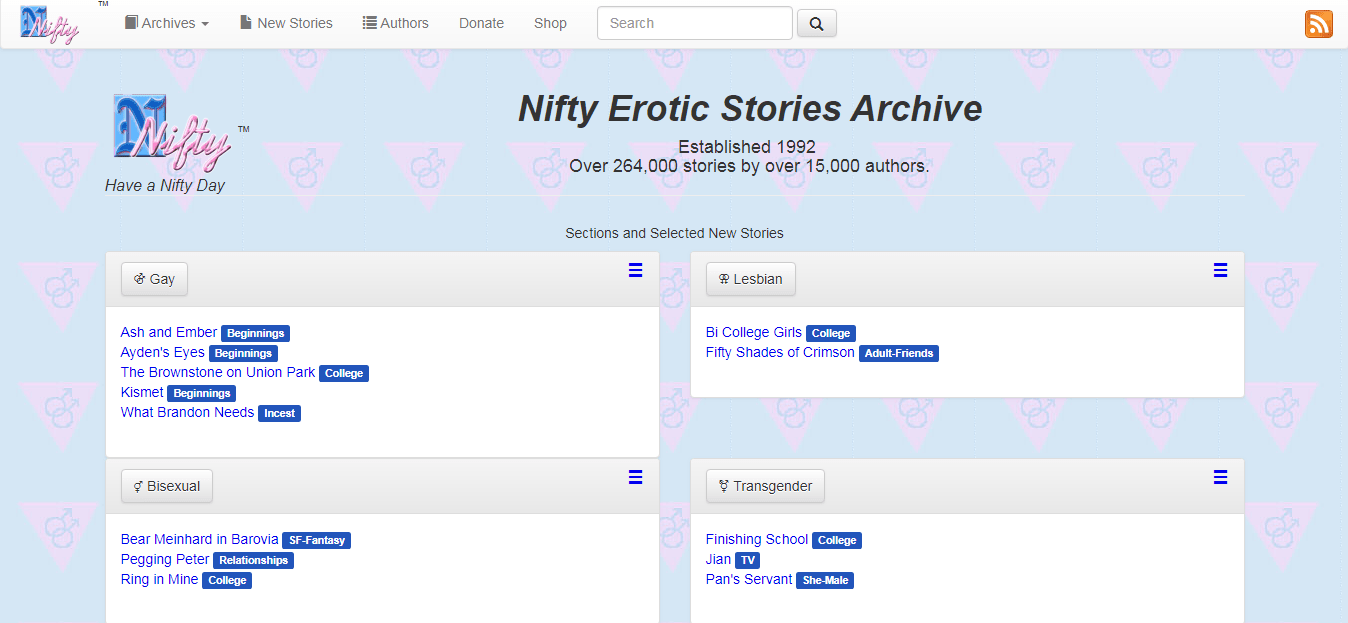Open the Authors list

(x=395, y=23)
